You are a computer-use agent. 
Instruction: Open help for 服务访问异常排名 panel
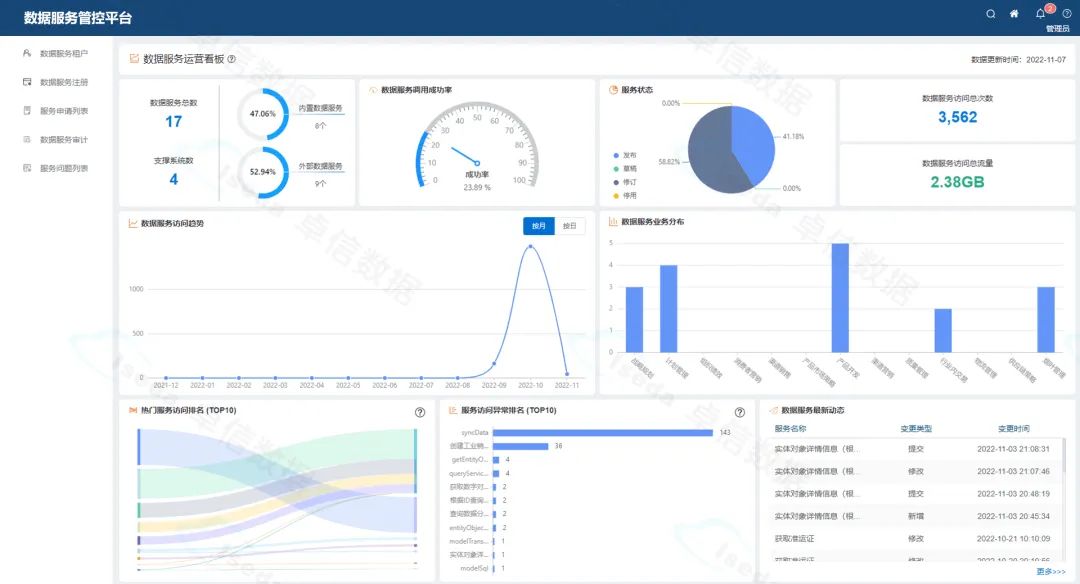[x=740, y=412]
